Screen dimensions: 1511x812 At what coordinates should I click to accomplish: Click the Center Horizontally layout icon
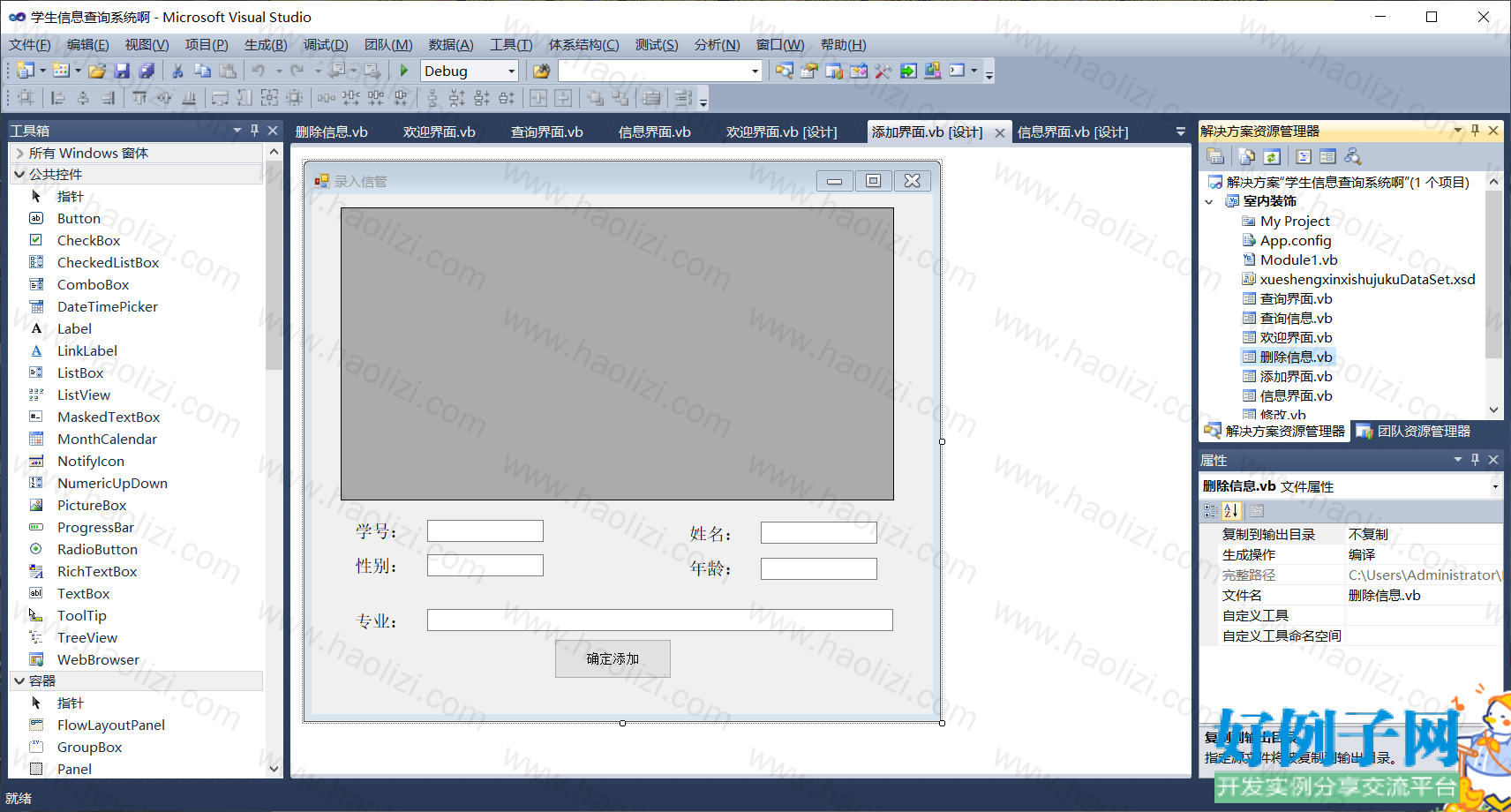[537, 98]
